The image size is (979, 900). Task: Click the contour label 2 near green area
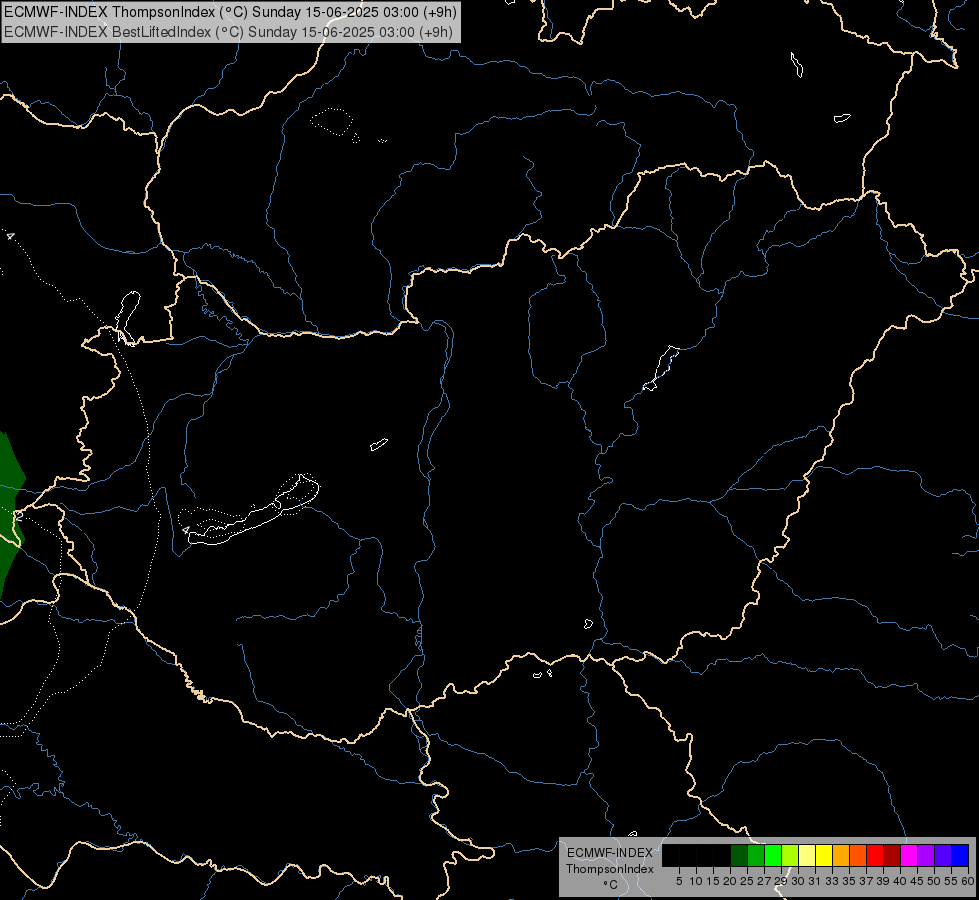19,516
